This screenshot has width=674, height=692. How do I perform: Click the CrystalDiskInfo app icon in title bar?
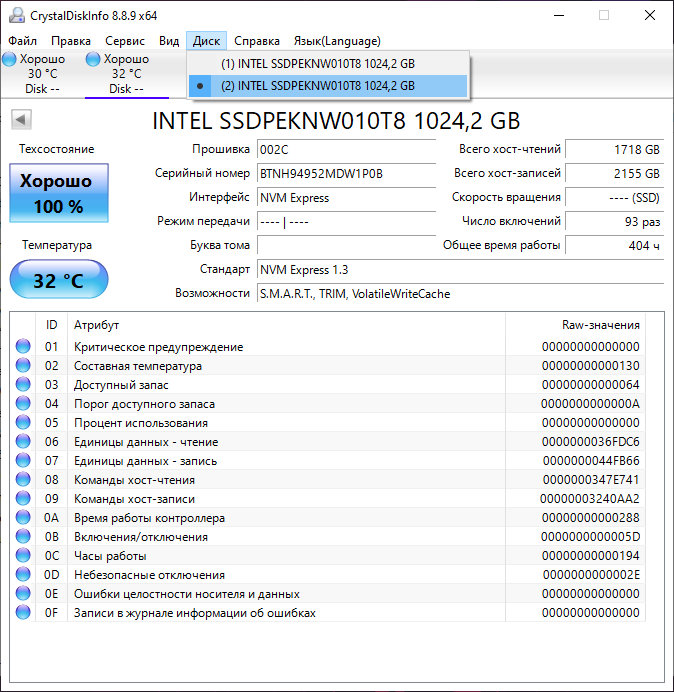point(16,15)
